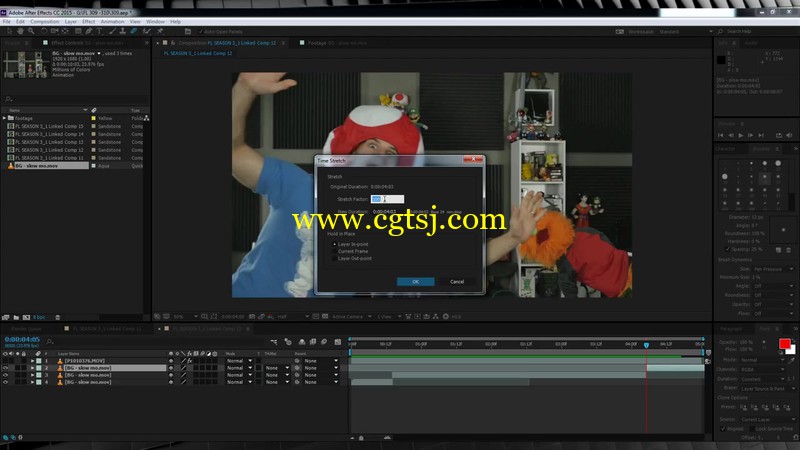
Task: Click the snapshot camera icon in viewer
Action: click(252, 316)
